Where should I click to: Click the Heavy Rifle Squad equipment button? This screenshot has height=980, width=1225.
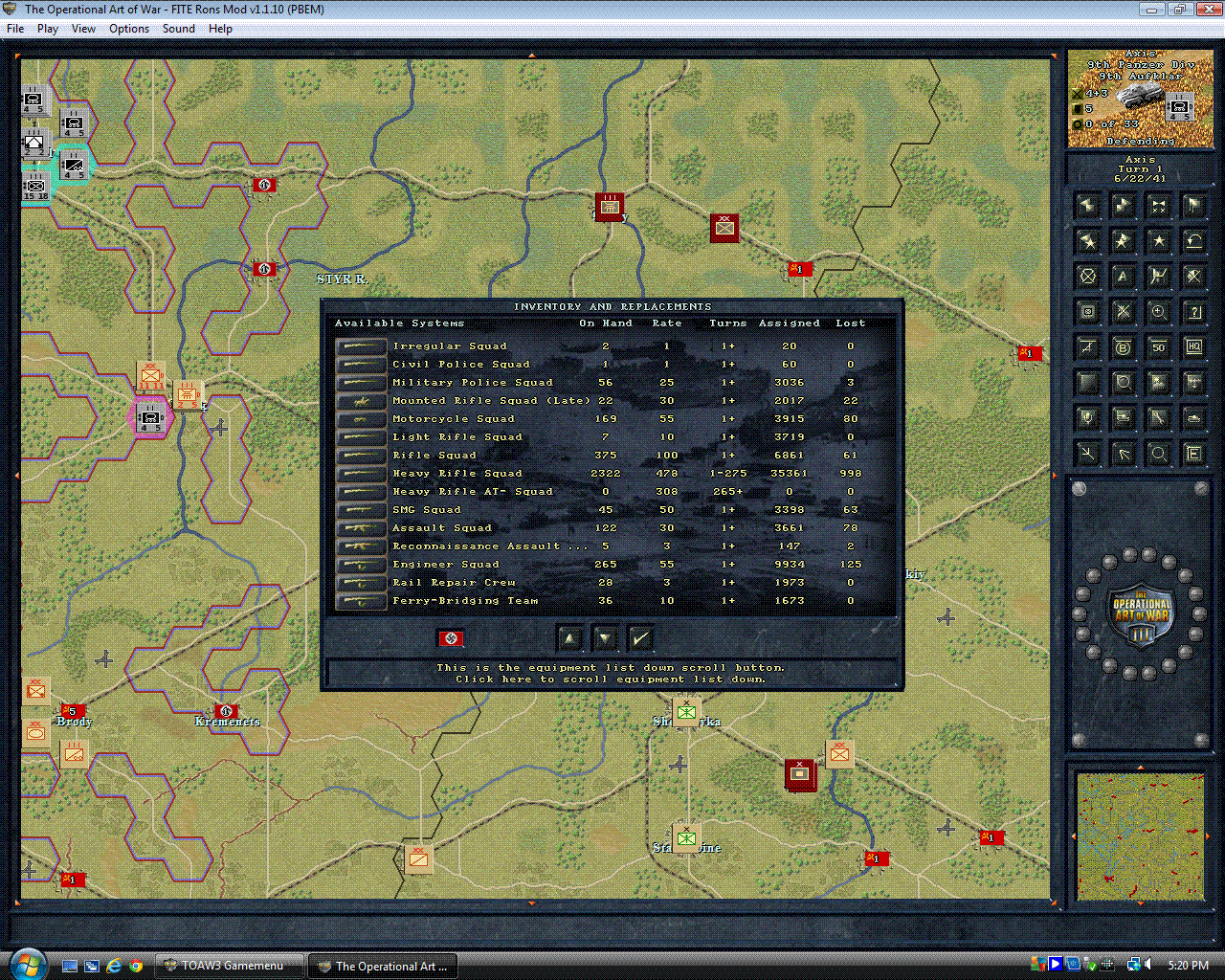click(361, 474)
